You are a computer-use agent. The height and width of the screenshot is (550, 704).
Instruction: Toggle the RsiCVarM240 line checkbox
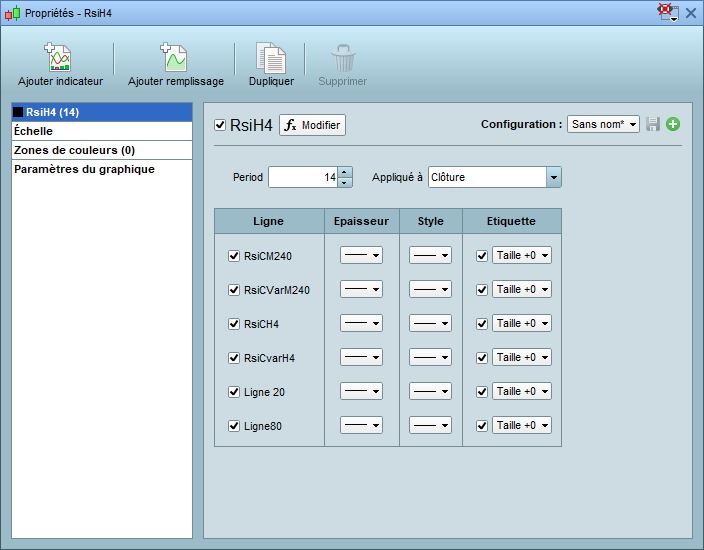234,290
